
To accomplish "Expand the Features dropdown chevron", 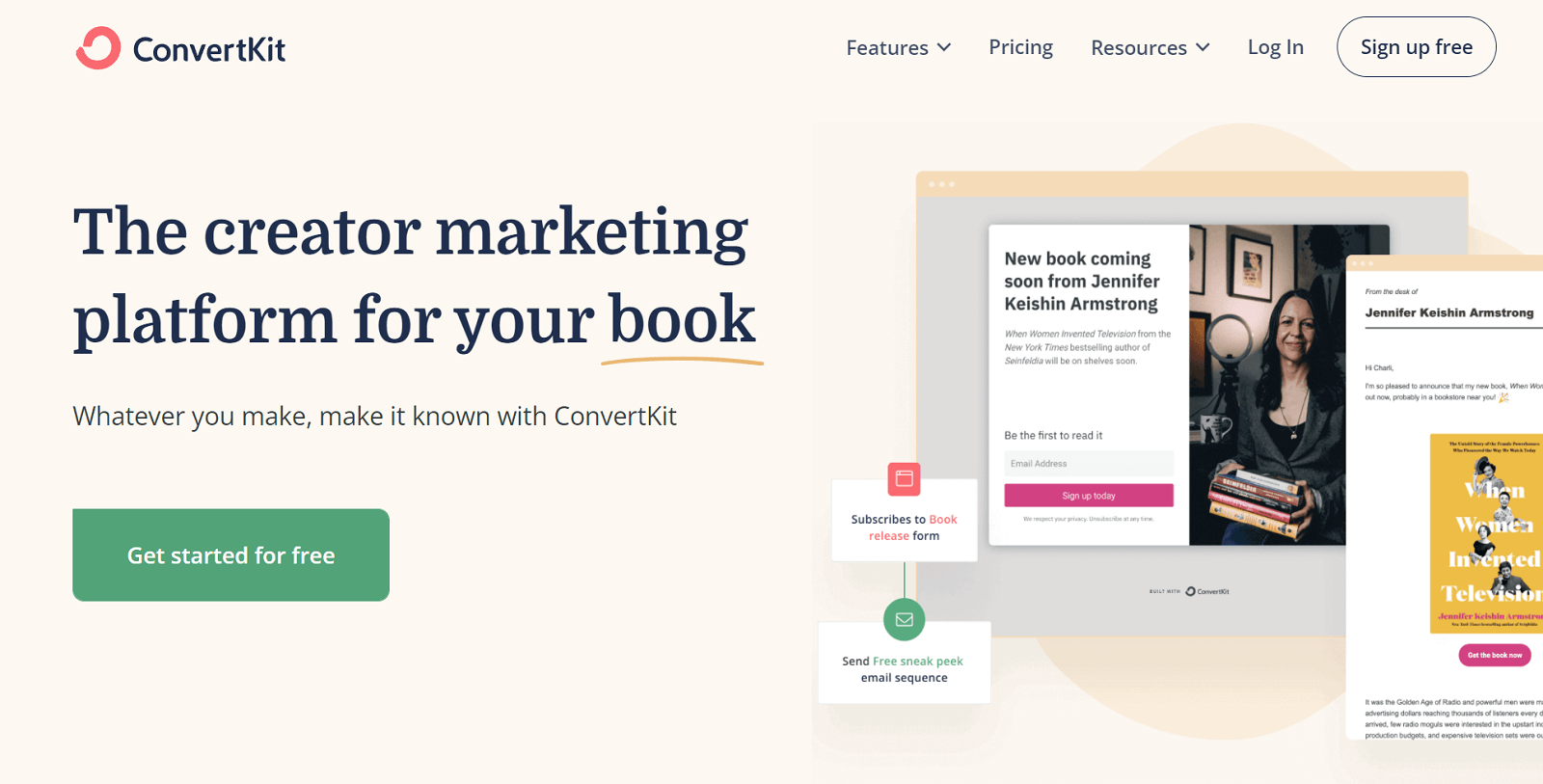I will (x=944, y=47).
